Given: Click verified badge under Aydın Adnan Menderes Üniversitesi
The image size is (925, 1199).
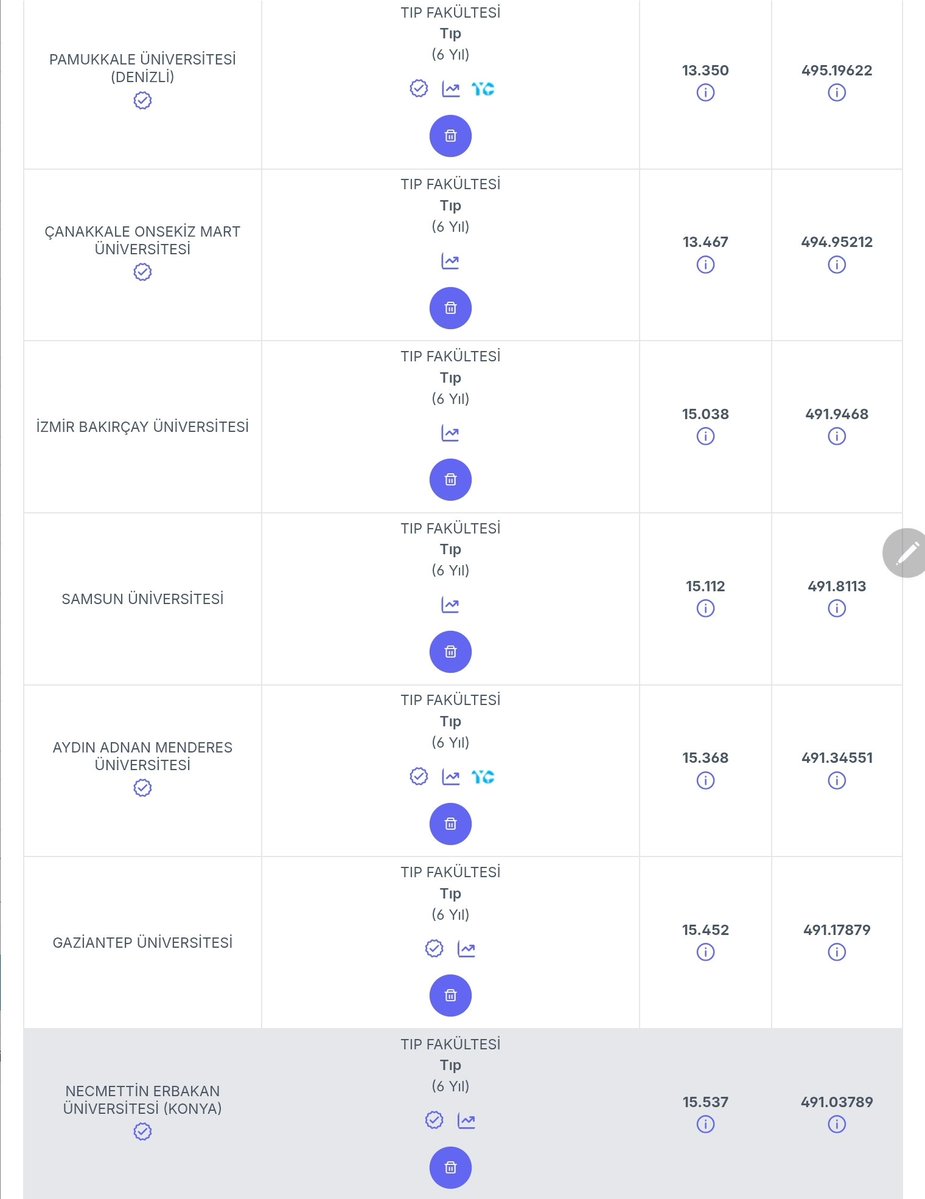Looking at the screenshot, I should tap(142, 788).
